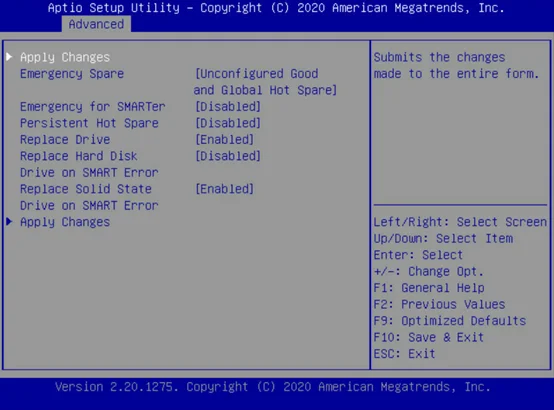Select Replace Solid State Drive on SMART Error
Screen dimensions: 554x410
[x=89, y=197]
